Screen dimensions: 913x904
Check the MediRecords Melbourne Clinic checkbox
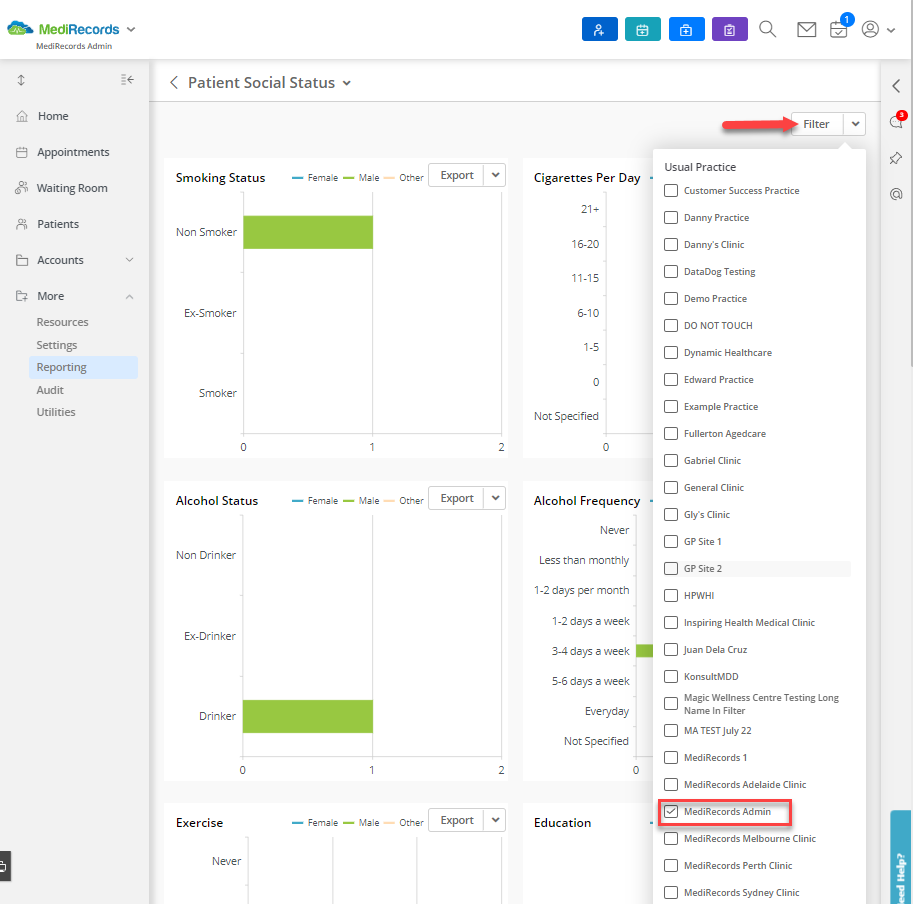pos(671,839)
